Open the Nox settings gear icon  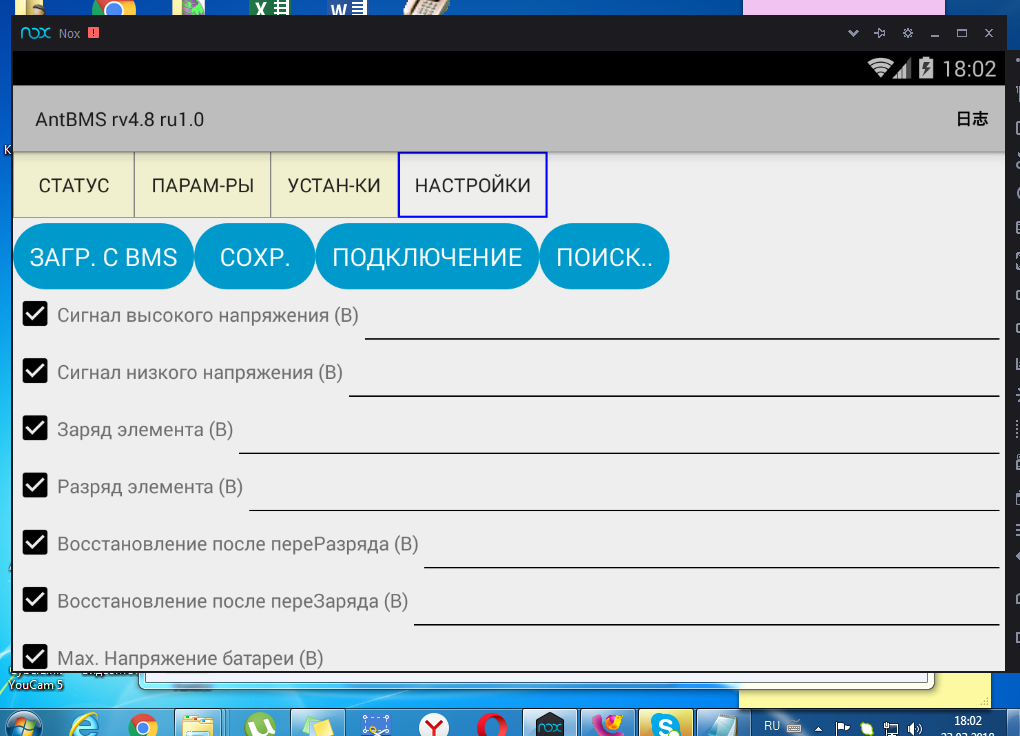click(x=908, y=33)
